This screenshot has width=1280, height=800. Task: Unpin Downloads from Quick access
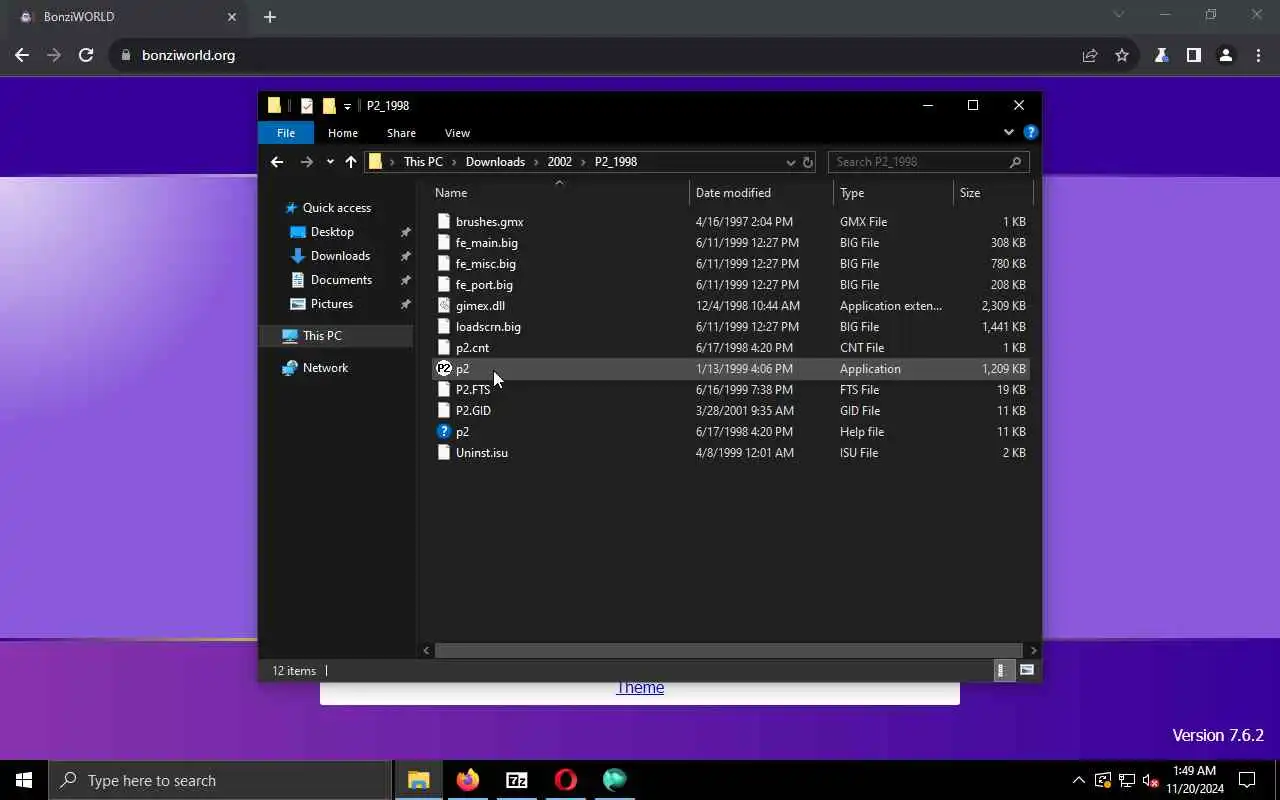pyautogui.click(x=405, y=256)
